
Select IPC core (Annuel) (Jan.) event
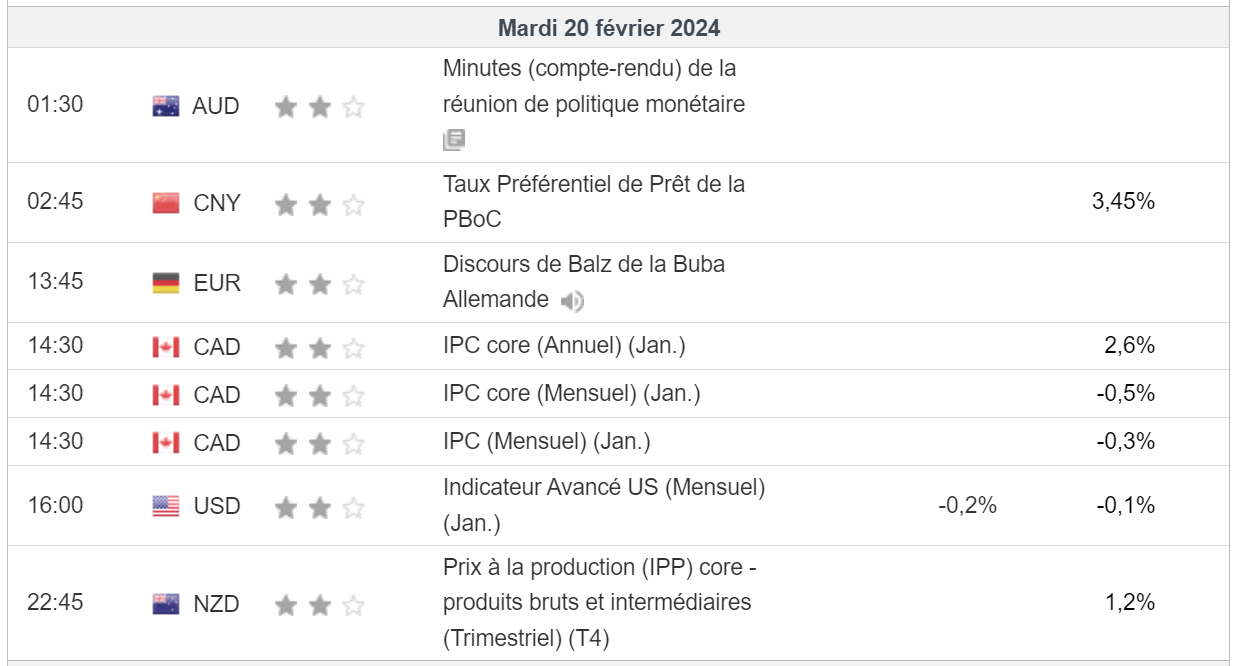[564, 346]
